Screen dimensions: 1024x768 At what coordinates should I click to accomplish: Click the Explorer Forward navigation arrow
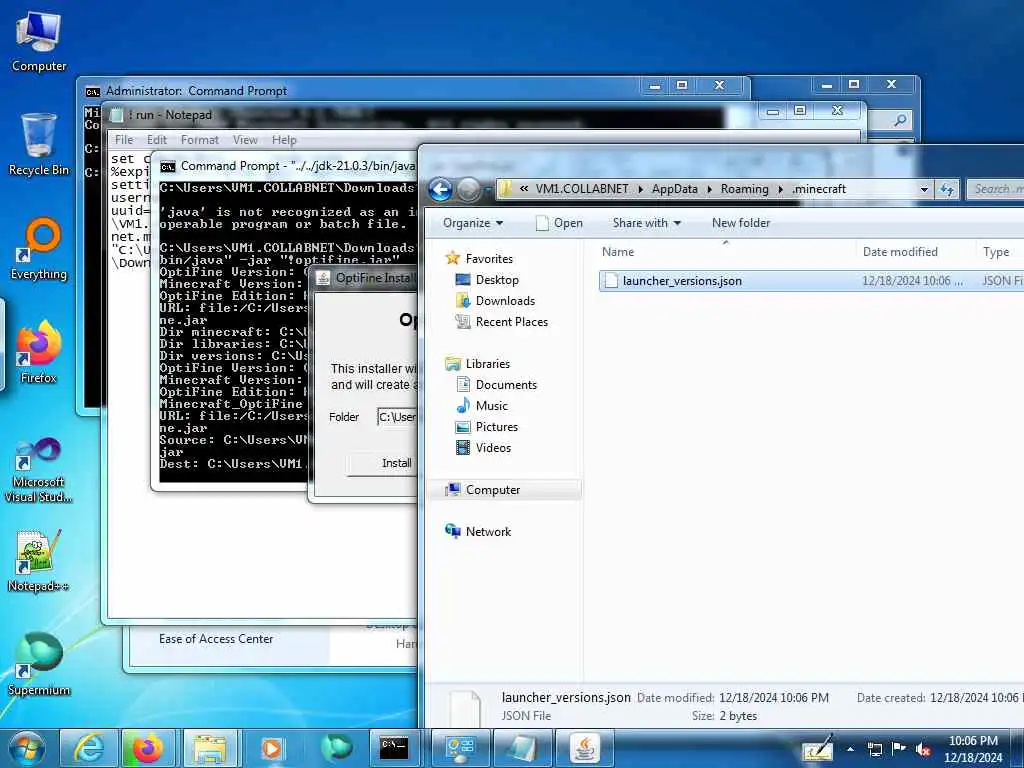468,189
